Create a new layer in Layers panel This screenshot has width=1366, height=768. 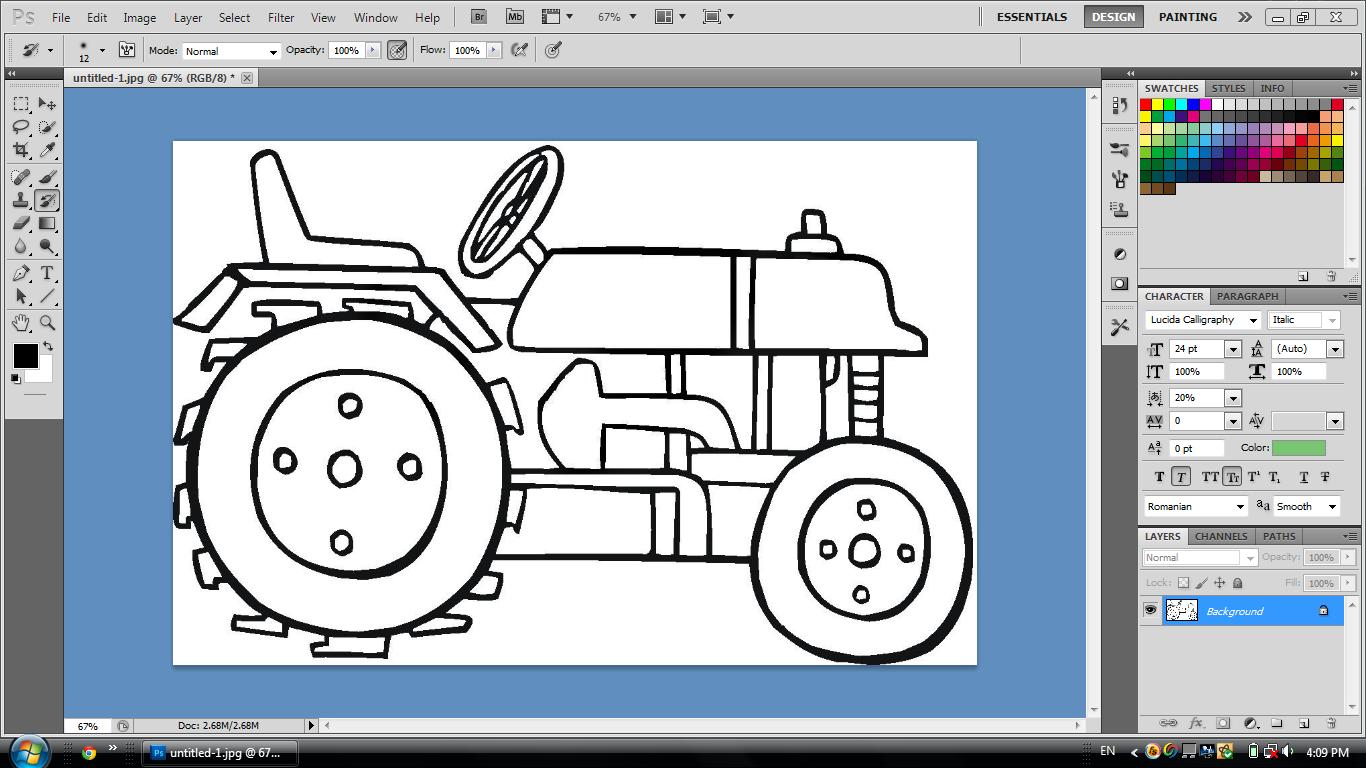[x=1304, y=722]
